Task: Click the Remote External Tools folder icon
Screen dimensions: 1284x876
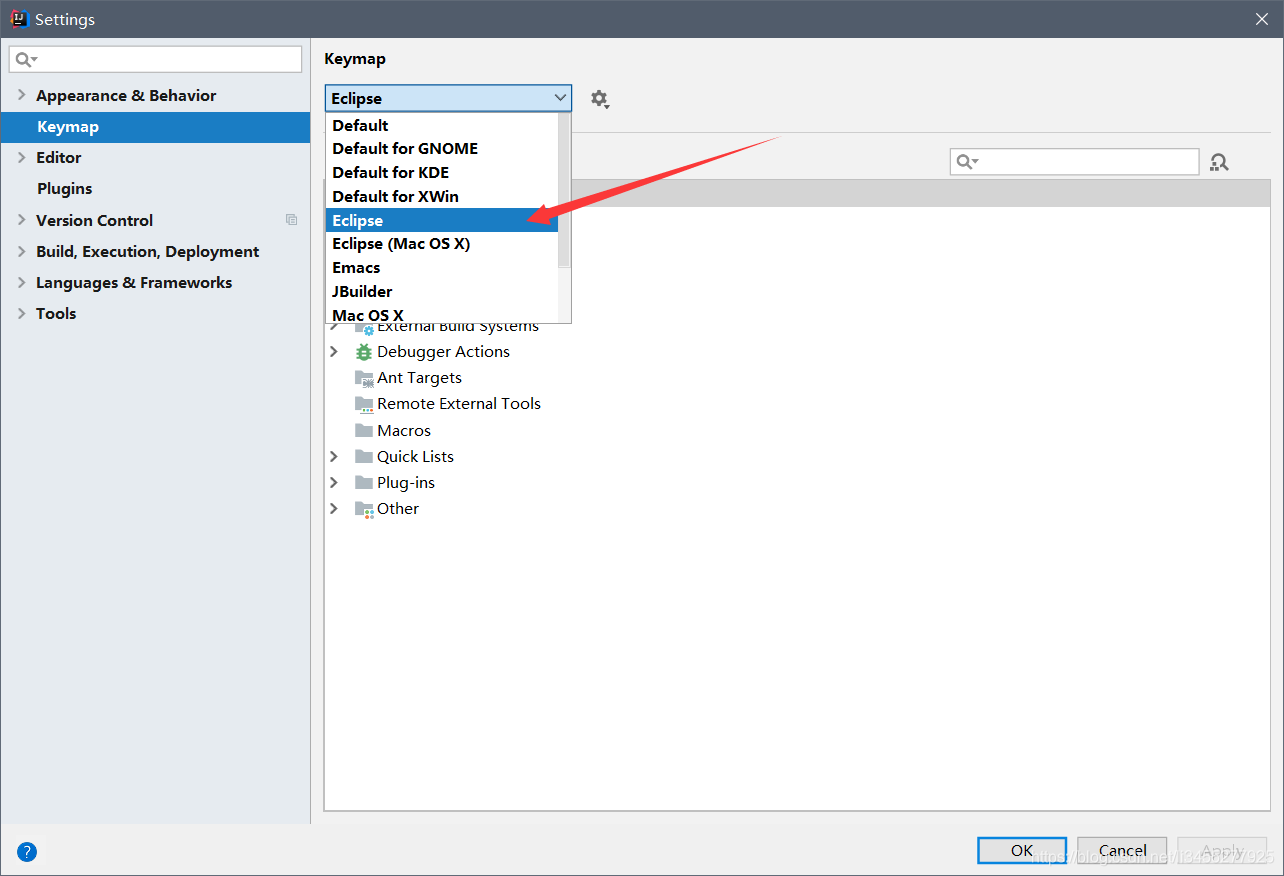Action: pos(364,404)
